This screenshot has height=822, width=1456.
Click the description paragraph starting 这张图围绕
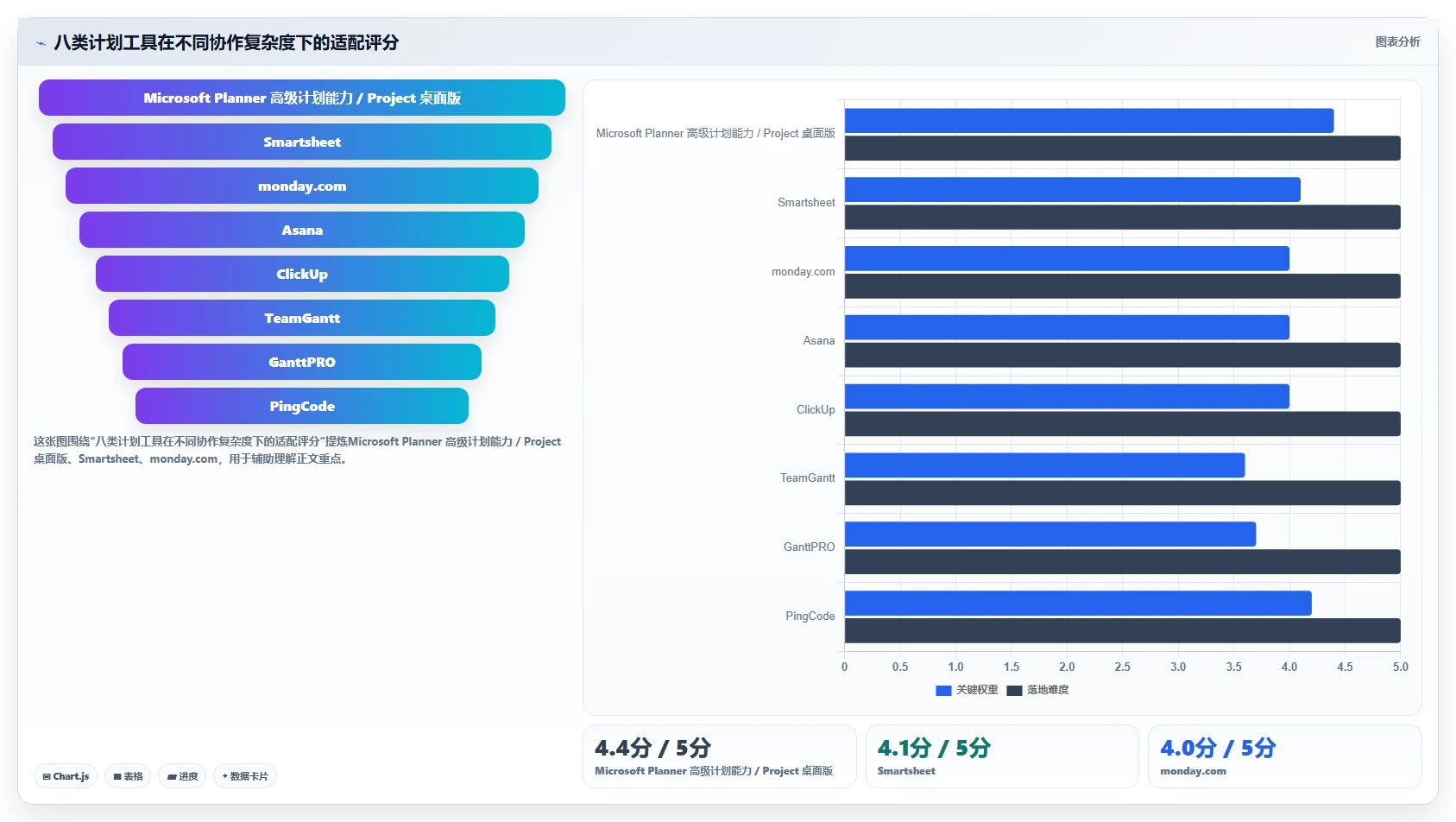(x=298, y=450)
